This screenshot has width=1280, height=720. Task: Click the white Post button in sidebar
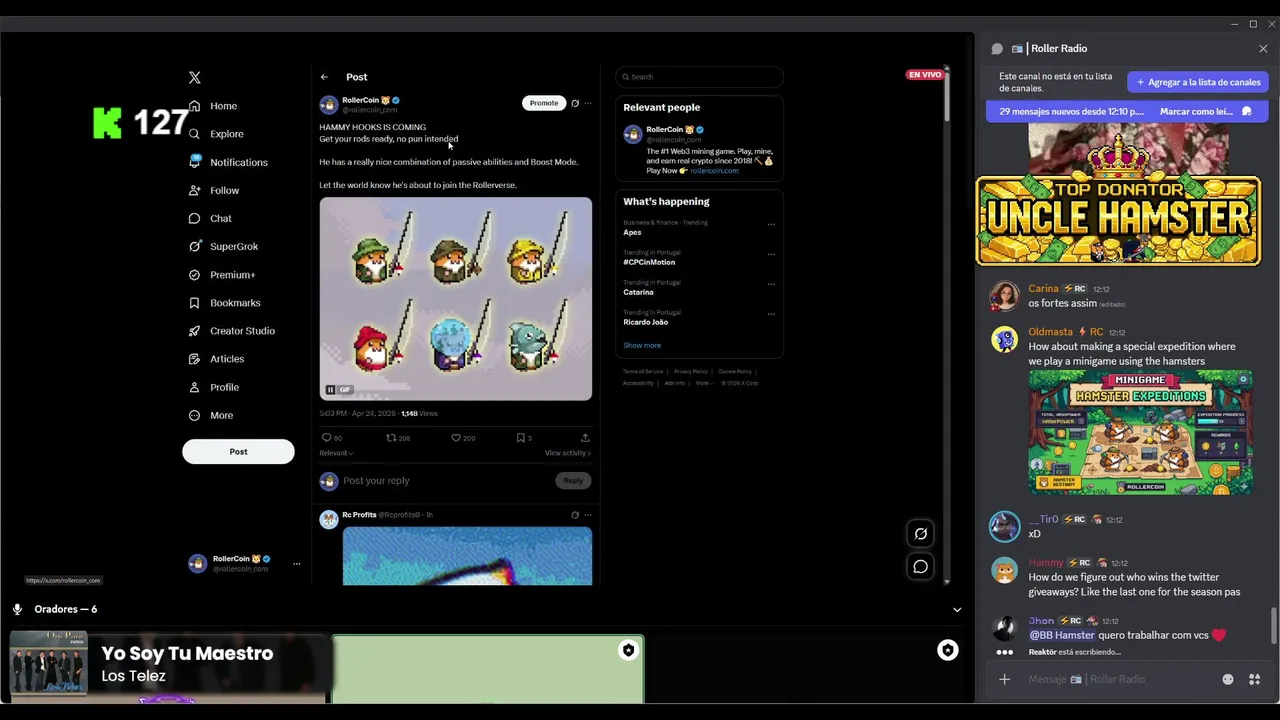[x=238, y=451]
